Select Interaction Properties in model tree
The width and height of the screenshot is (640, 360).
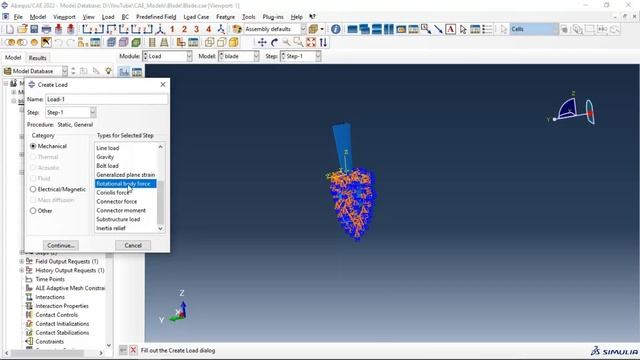62,306
